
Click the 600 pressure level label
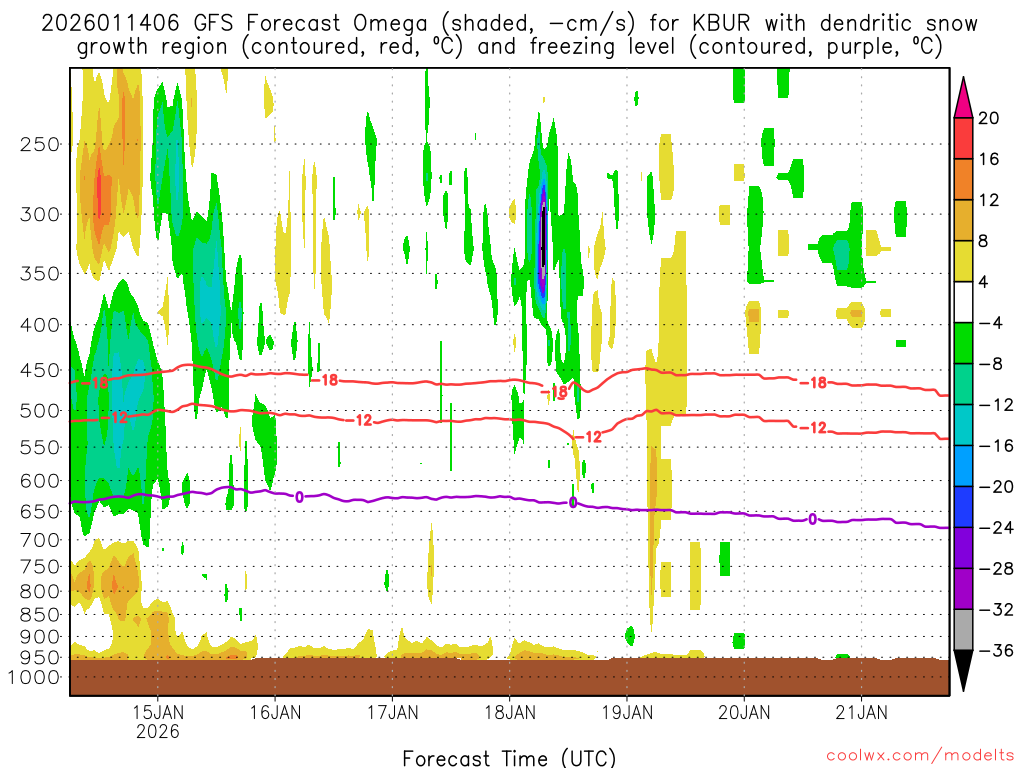pyautogui.click(x=40, y=481)
